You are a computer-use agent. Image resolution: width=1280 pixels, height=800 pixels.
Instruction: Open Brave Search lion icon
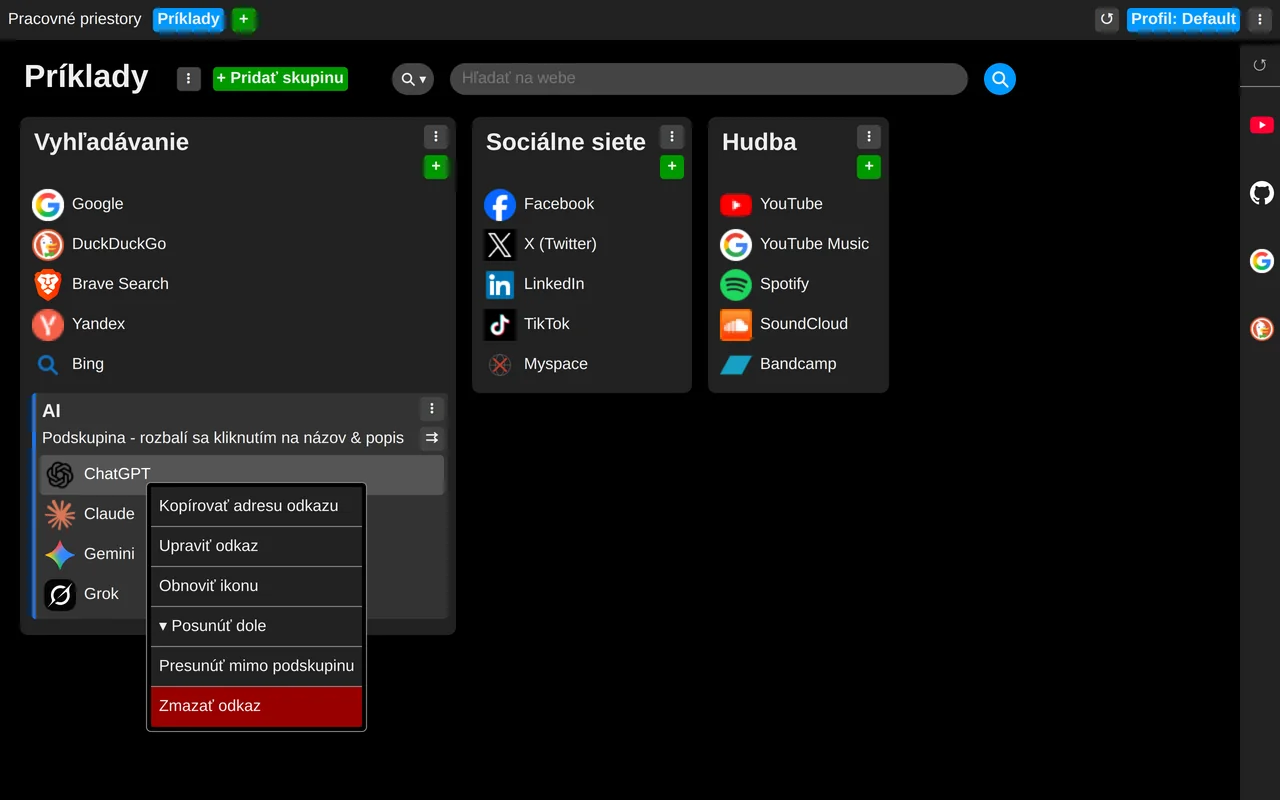pyautogui.click(x=48, y=284)
